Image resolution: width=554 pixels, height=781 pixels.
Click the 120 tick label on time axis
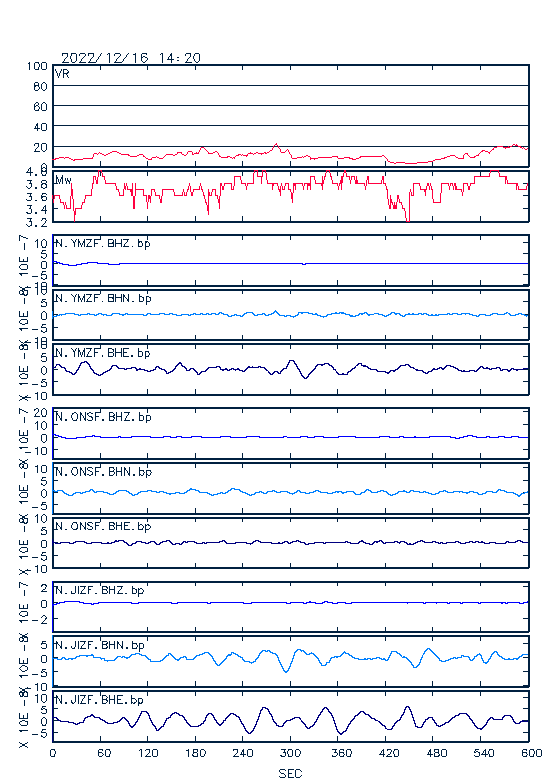coord(148,753)
